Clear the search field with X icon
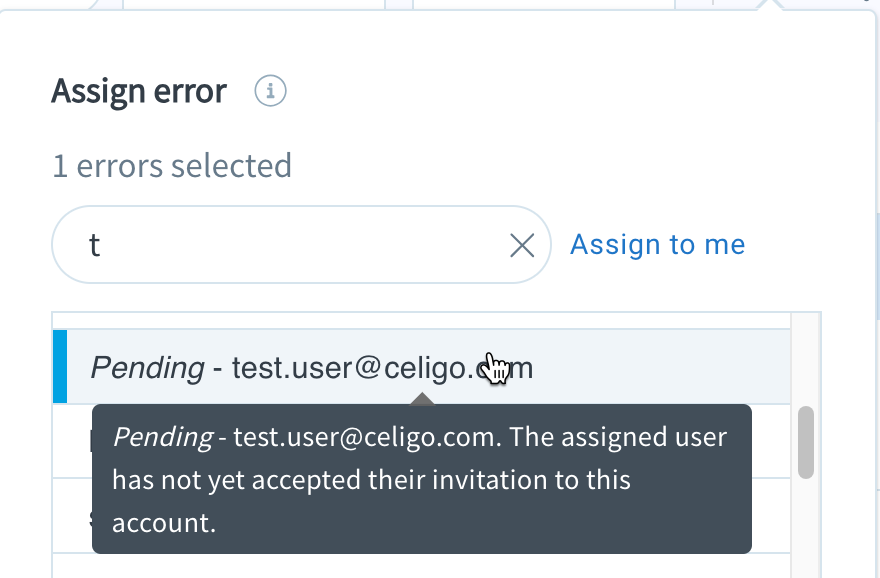The height and width of the screenshot is (578, 880). click(x=522, y=245)
